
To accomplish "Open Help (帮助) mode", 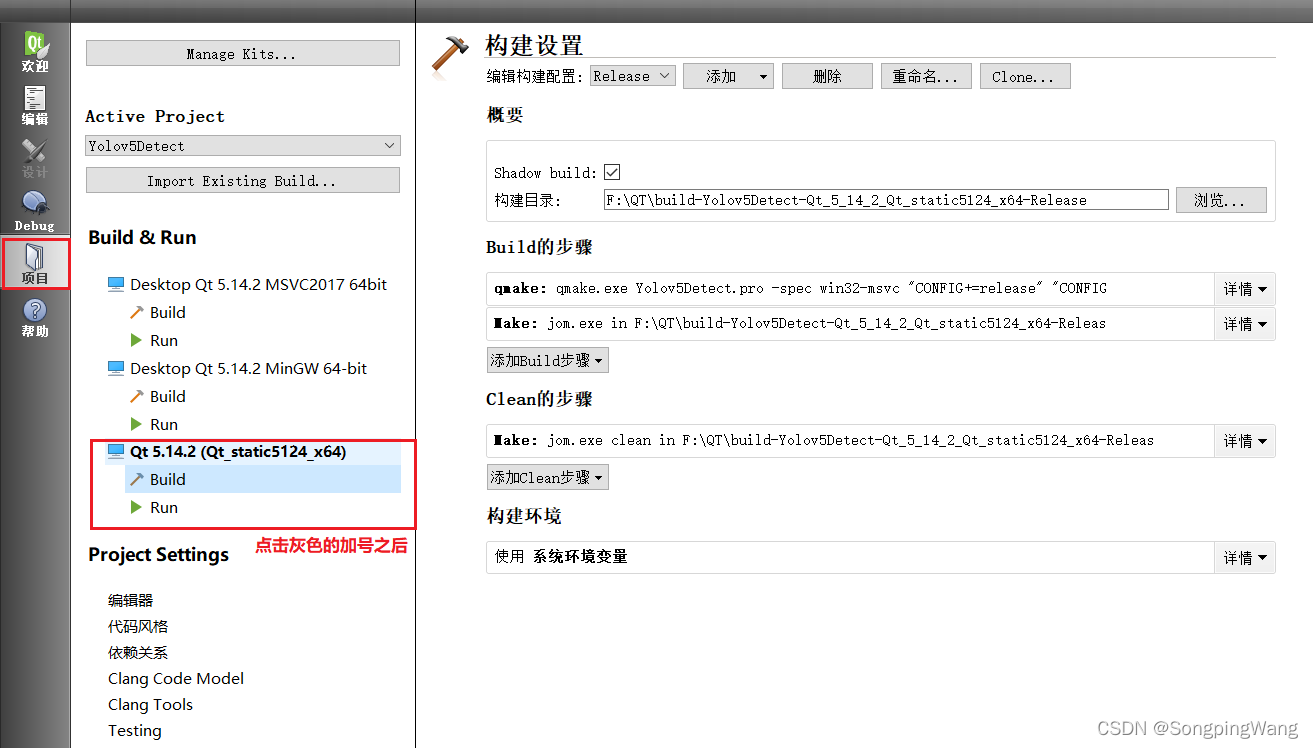I will click(x=34, y=318).
